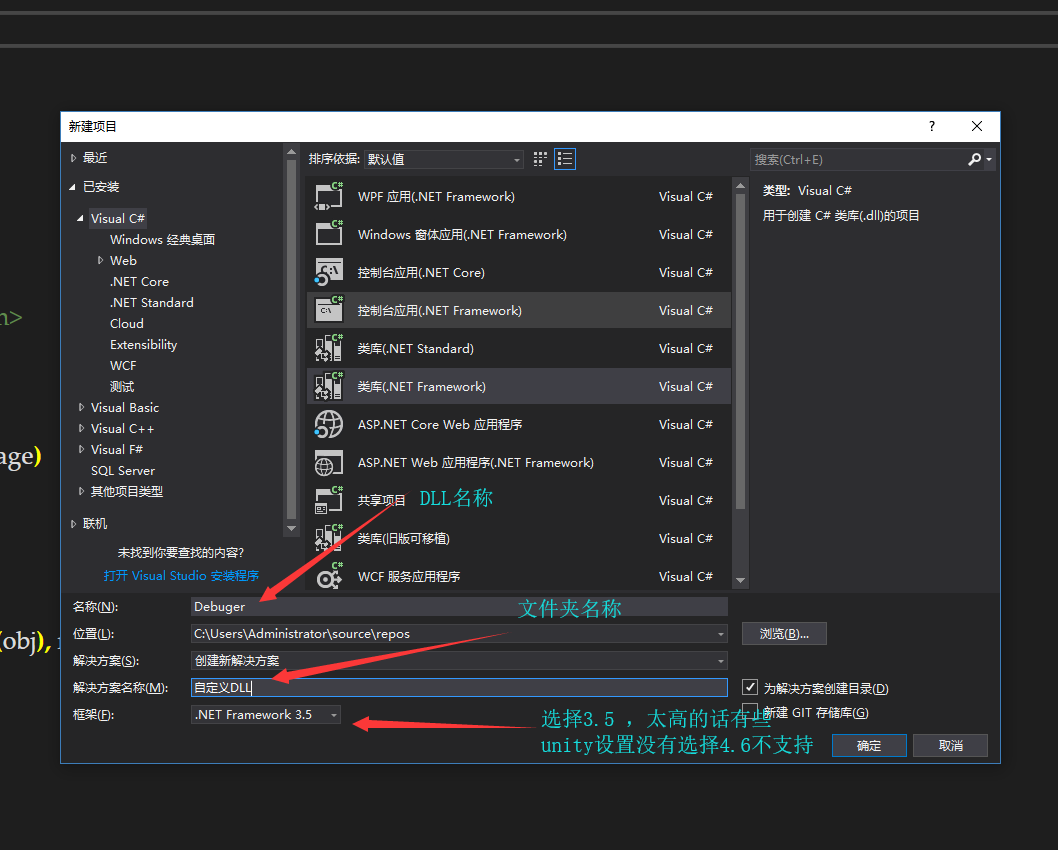Screen dimensions: 1058x850
Task: Expand the 其他项目类型 tree node
Action: [81, 491]
